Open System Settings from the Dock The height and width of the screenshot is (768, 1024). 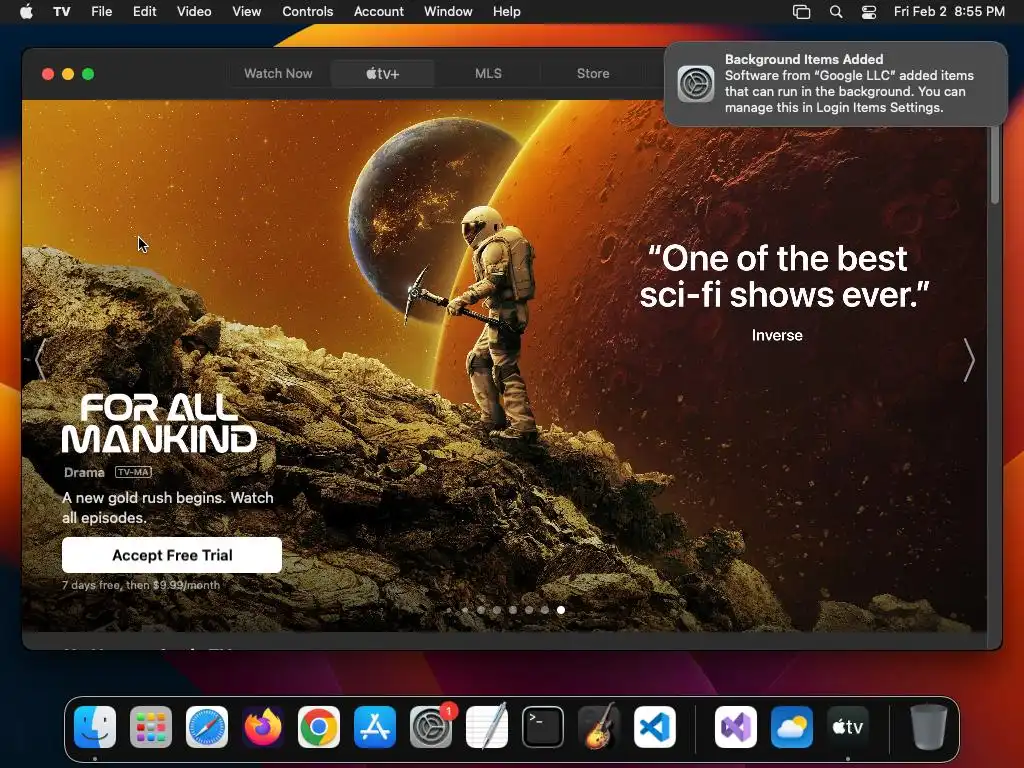(x=431, y=727)
